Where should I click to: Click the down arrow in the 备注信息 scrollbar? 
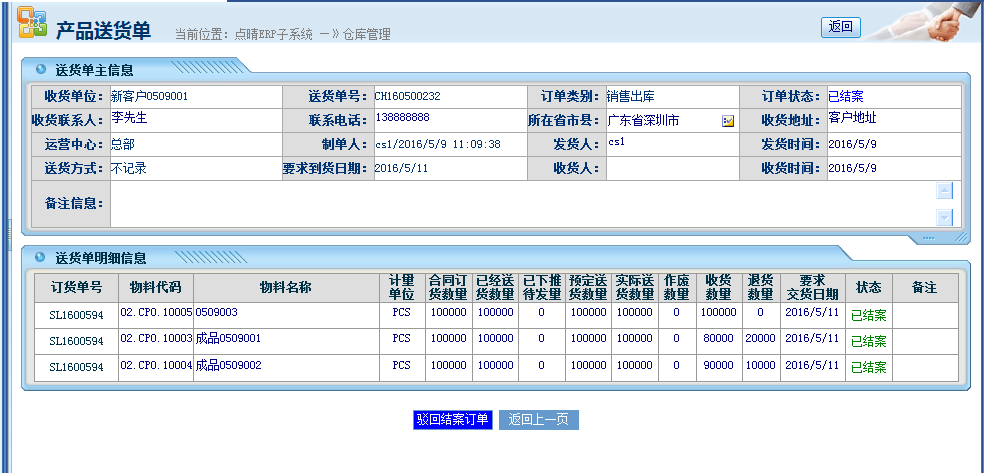pos(944,217)
